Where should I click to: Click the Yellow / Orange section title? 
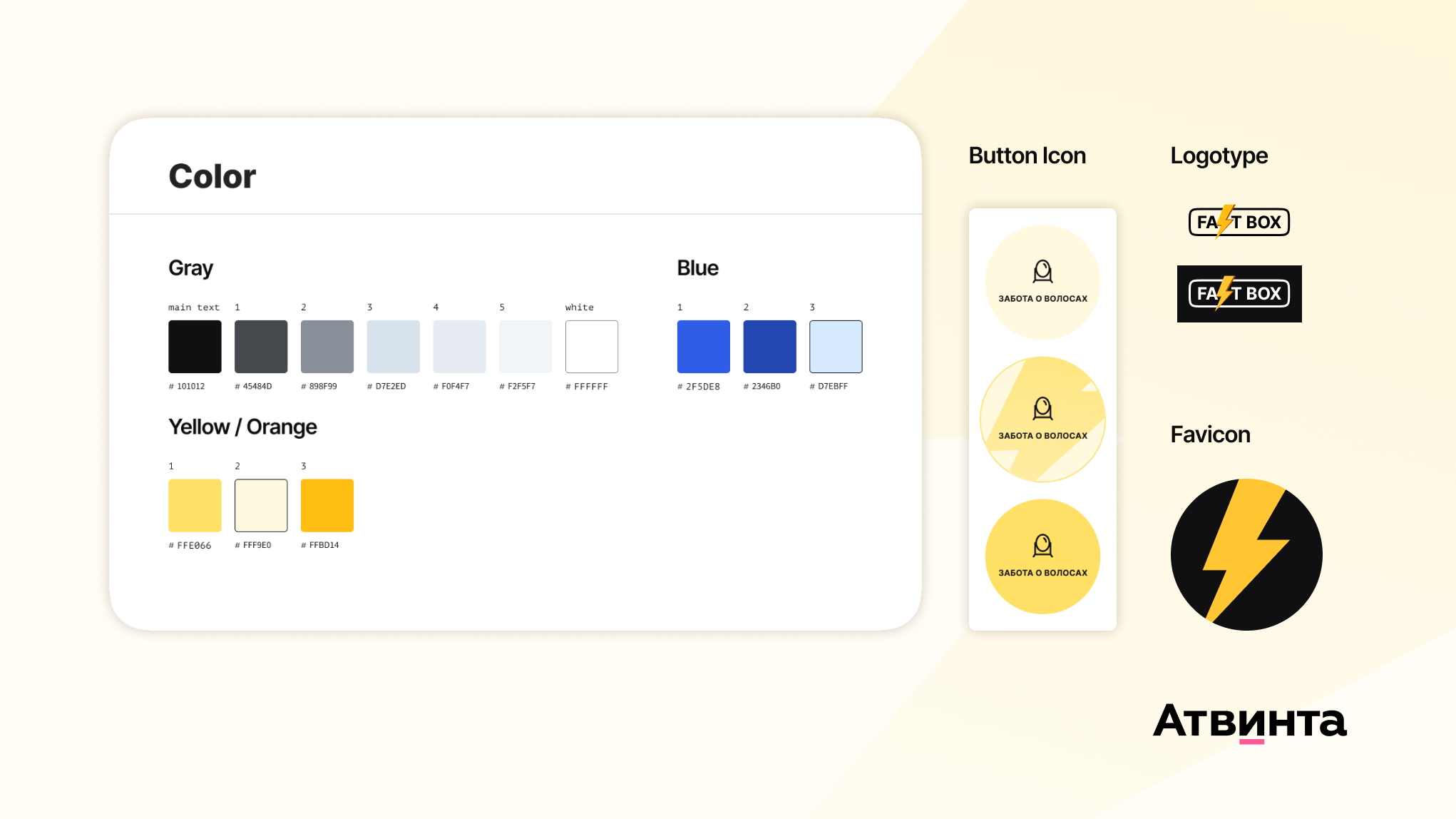(x=242, y=427)
